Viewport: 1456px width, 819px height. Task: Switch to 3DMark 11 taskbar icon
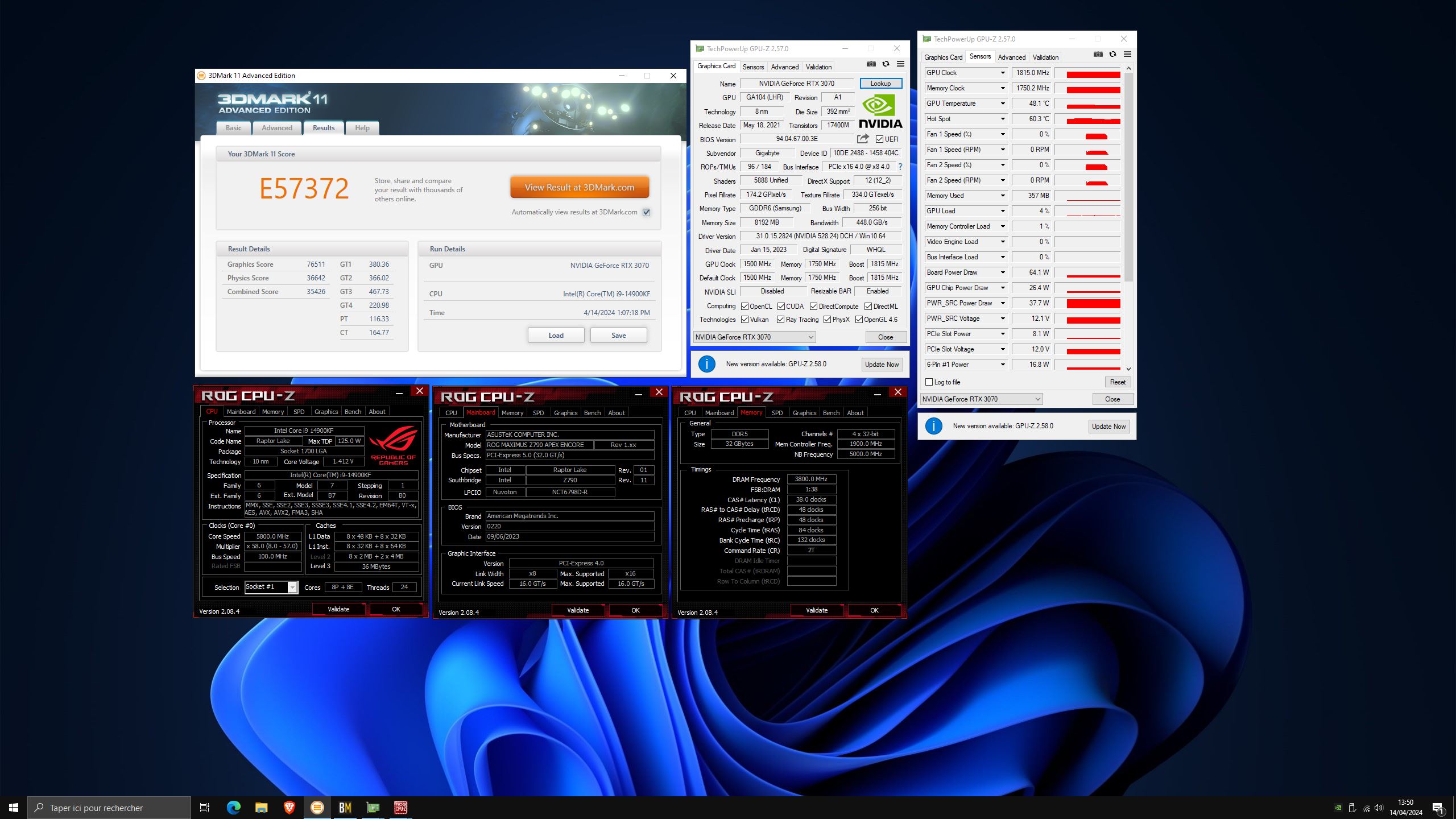(317, 808)
